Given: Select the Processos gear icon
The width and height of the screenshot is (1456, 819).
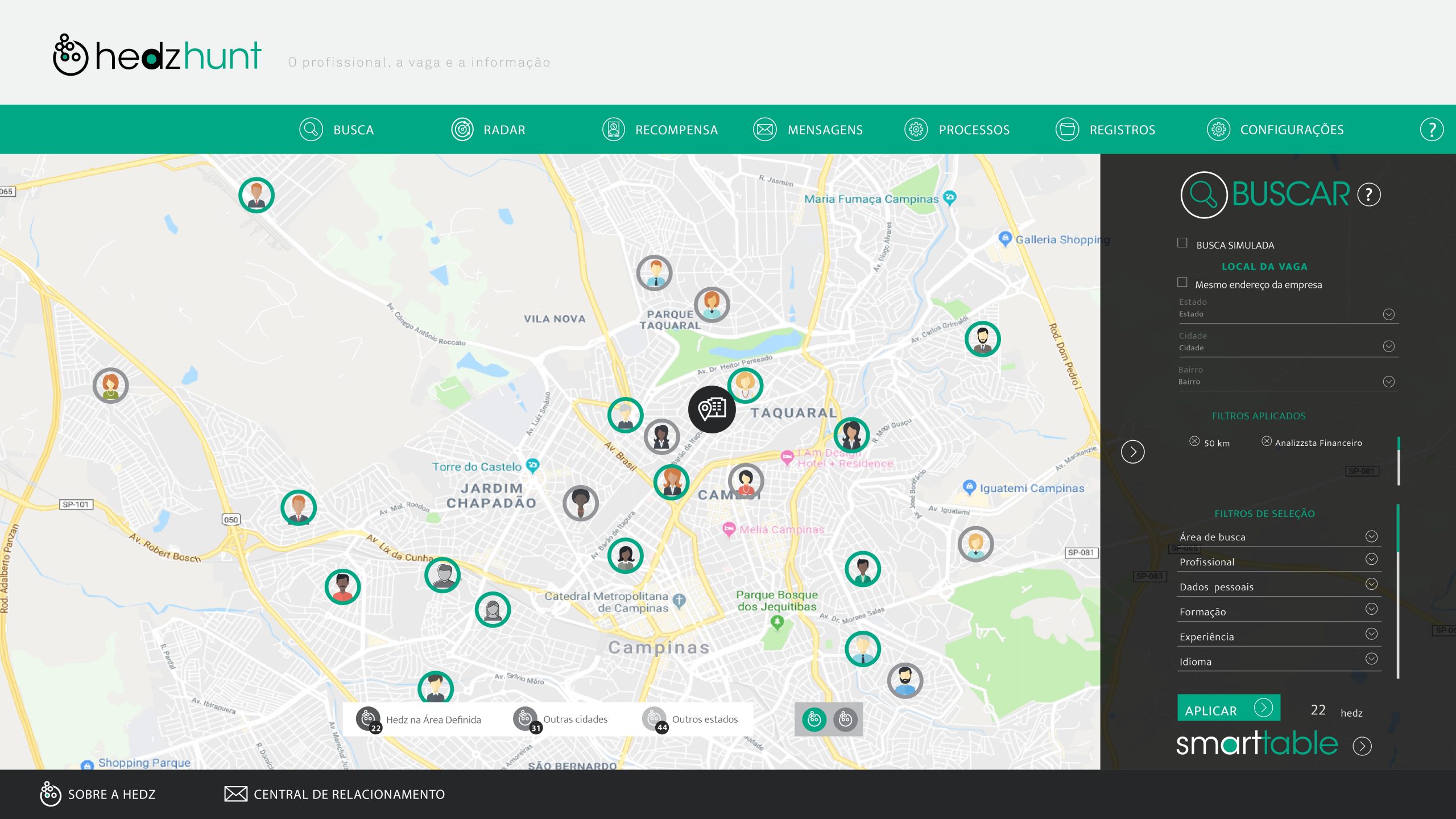Looking at the screenshot, I should coord(916,129).
